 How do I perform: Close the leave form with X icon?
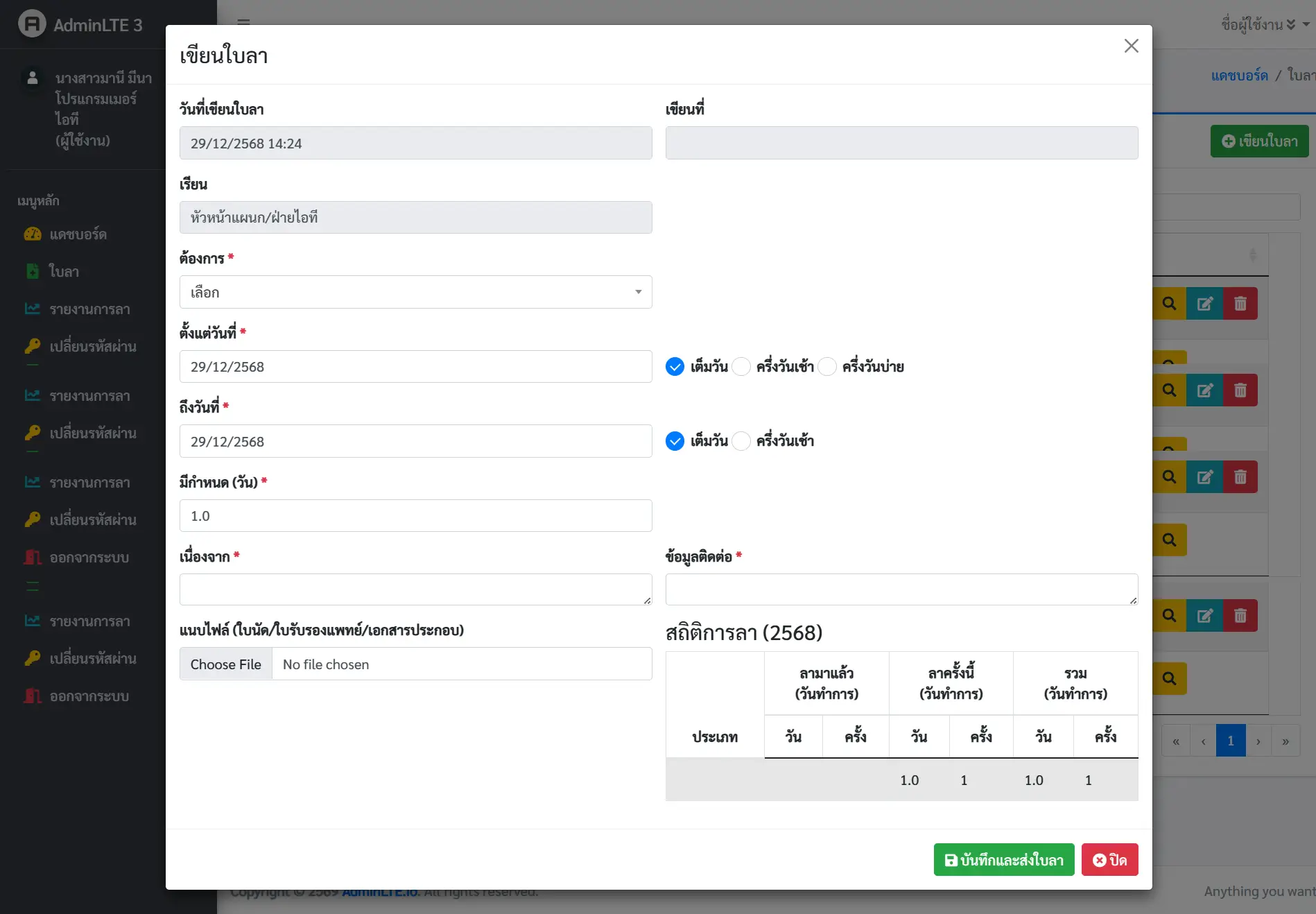pyautogui.click(x=1131, y=46)
